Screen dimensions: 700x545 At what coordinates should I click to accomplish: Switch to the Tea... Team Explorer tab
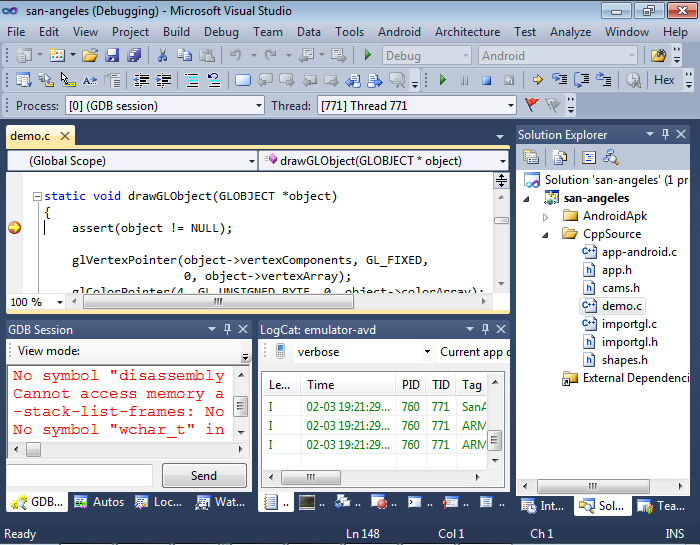tap(662, 506)
